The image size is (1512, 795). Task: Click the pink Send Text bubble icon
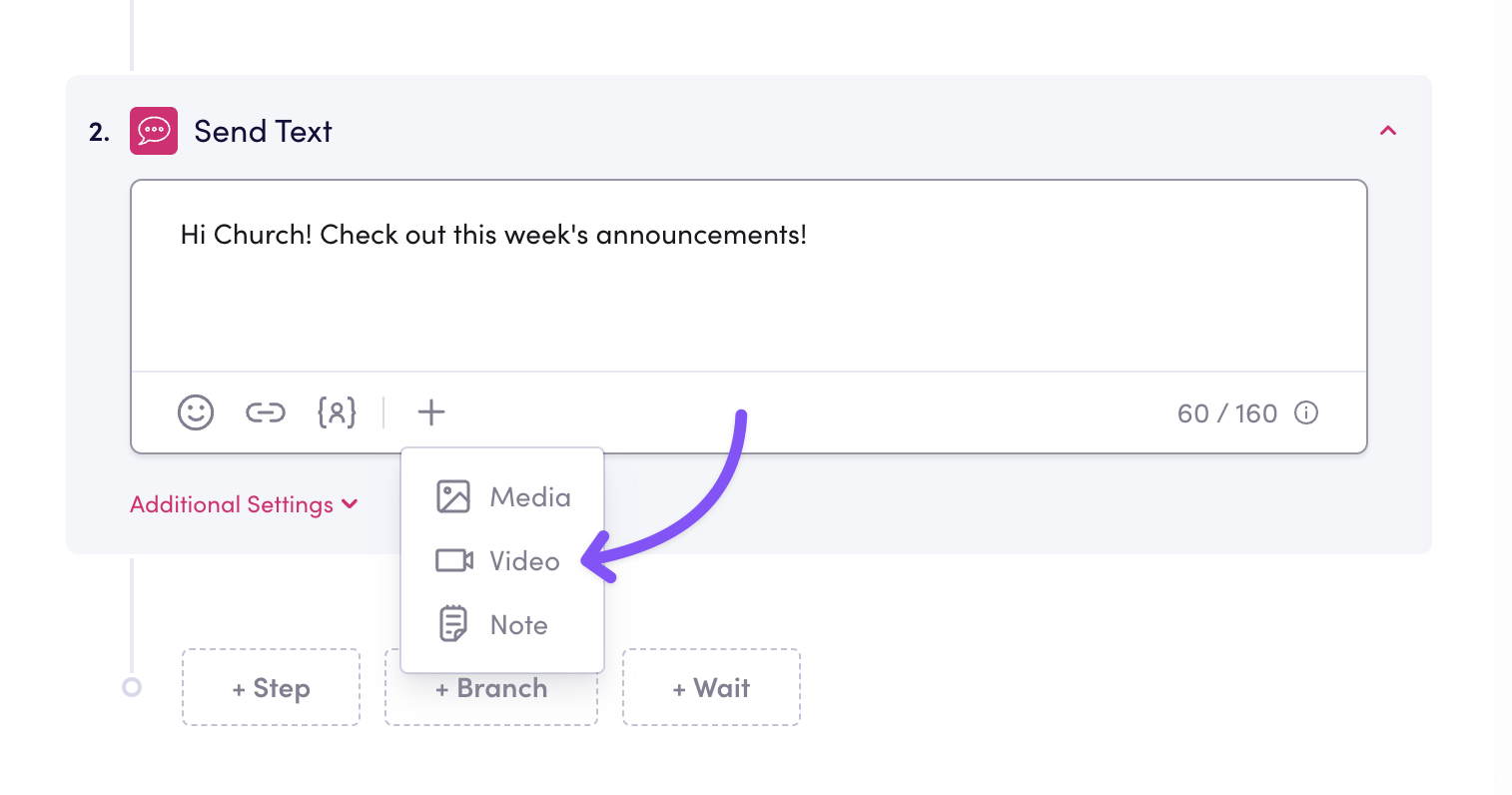[154, 131]
